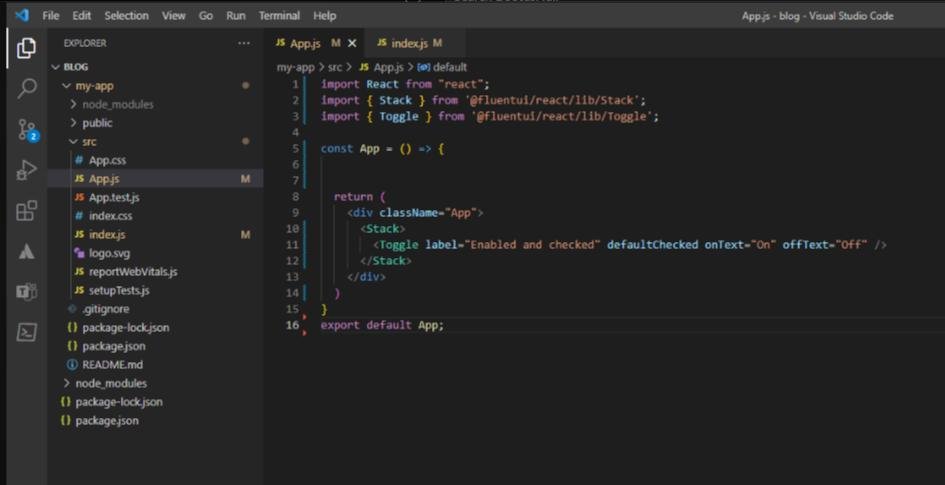Click the Explorer more actions ellipsis
Image resolution: width=945 pixels, height=485 pixels.
coord(244,44)
